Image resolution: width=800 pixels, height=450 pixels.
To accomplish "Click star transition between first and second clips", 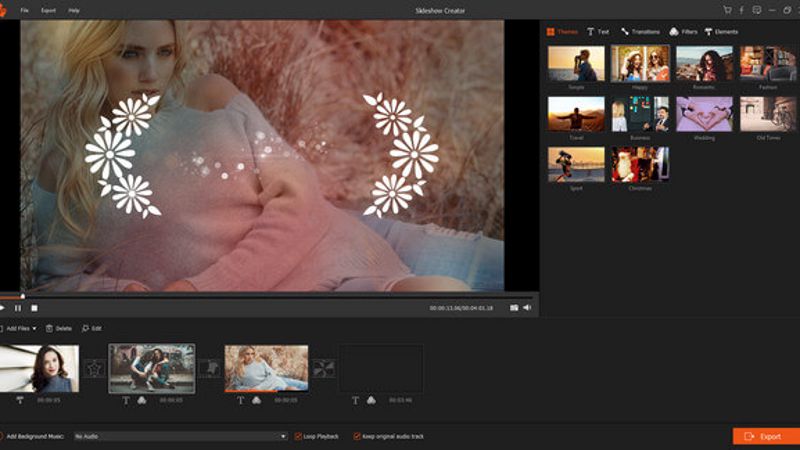I will [x=94, y=368].
